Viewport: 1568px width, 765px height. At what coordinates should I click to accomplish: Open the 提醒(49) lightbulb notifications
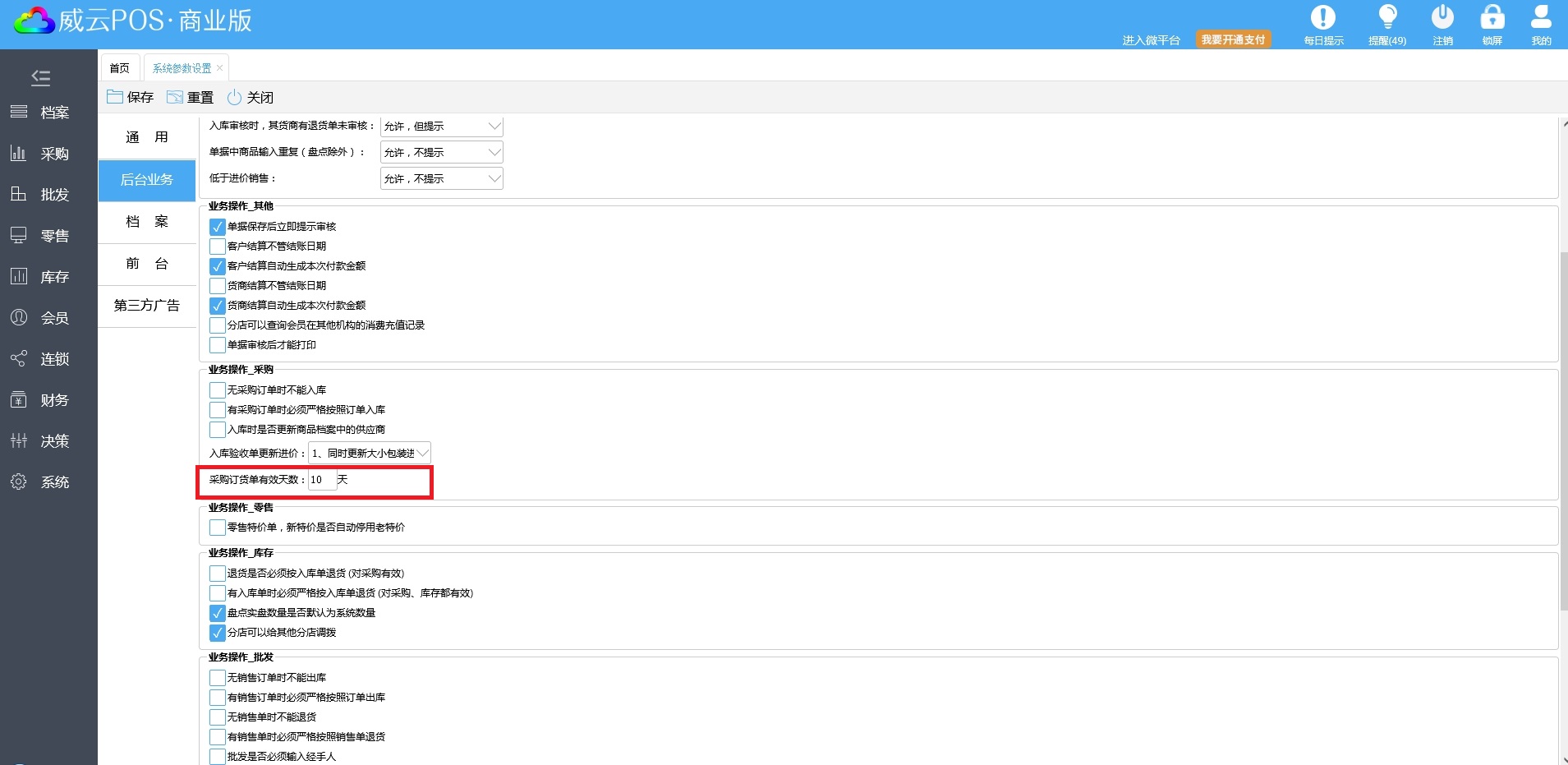[1386, 18]
